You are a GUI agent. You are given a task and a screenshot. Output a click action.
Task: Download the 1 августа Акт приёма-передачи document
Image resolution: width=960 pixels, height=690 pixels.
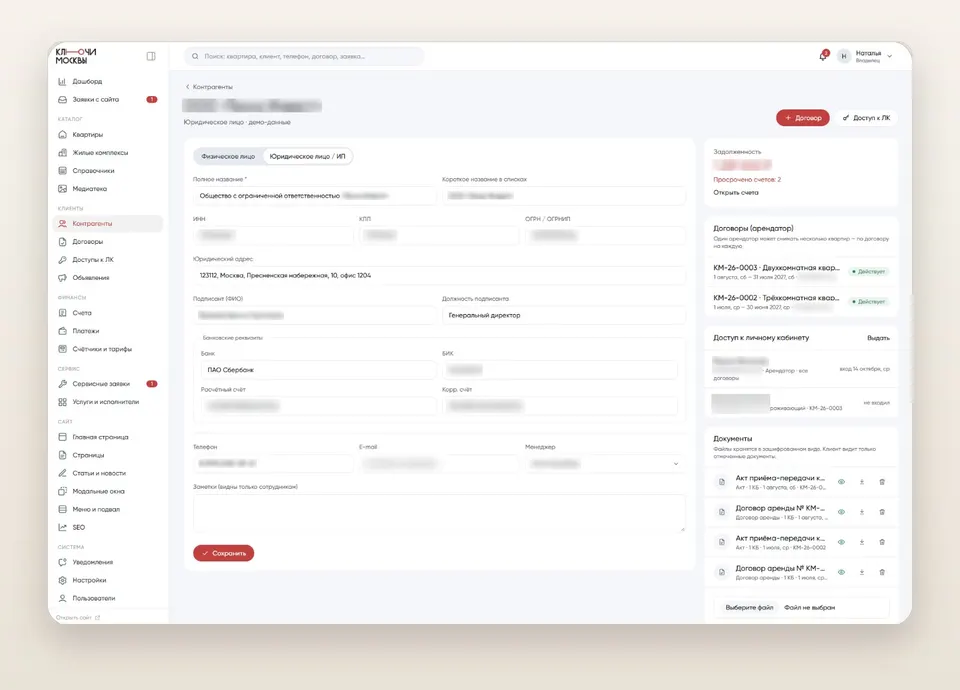[x=861, y=482]
